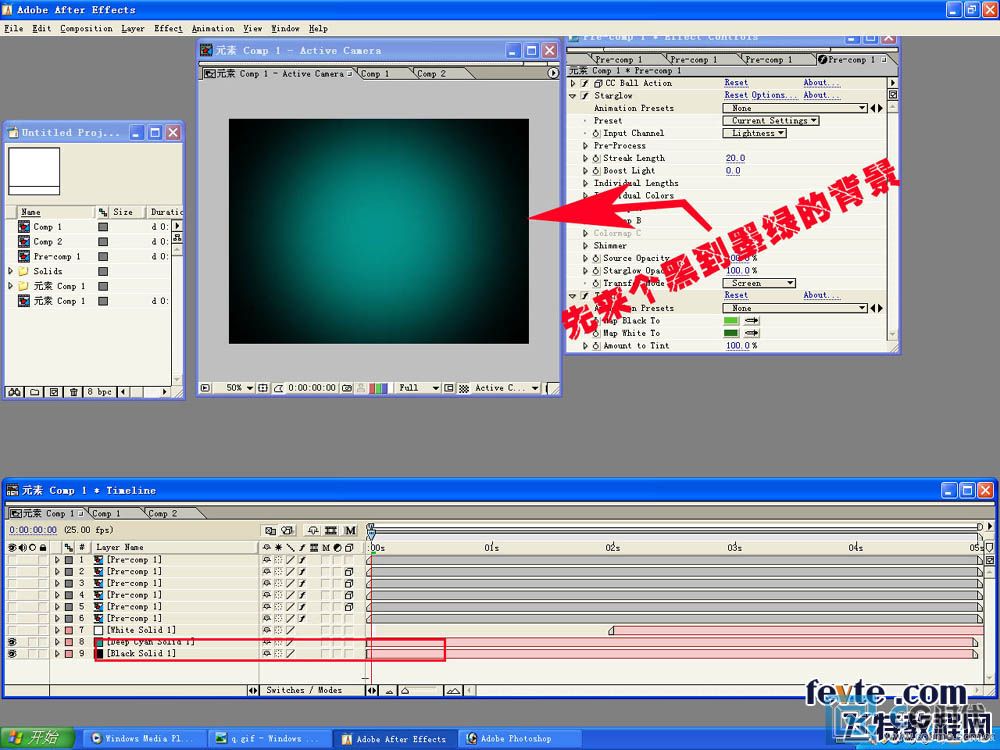Show RGB channels icon in comp viewer
The image size is (1000, 750).
(x=378, y=388)
